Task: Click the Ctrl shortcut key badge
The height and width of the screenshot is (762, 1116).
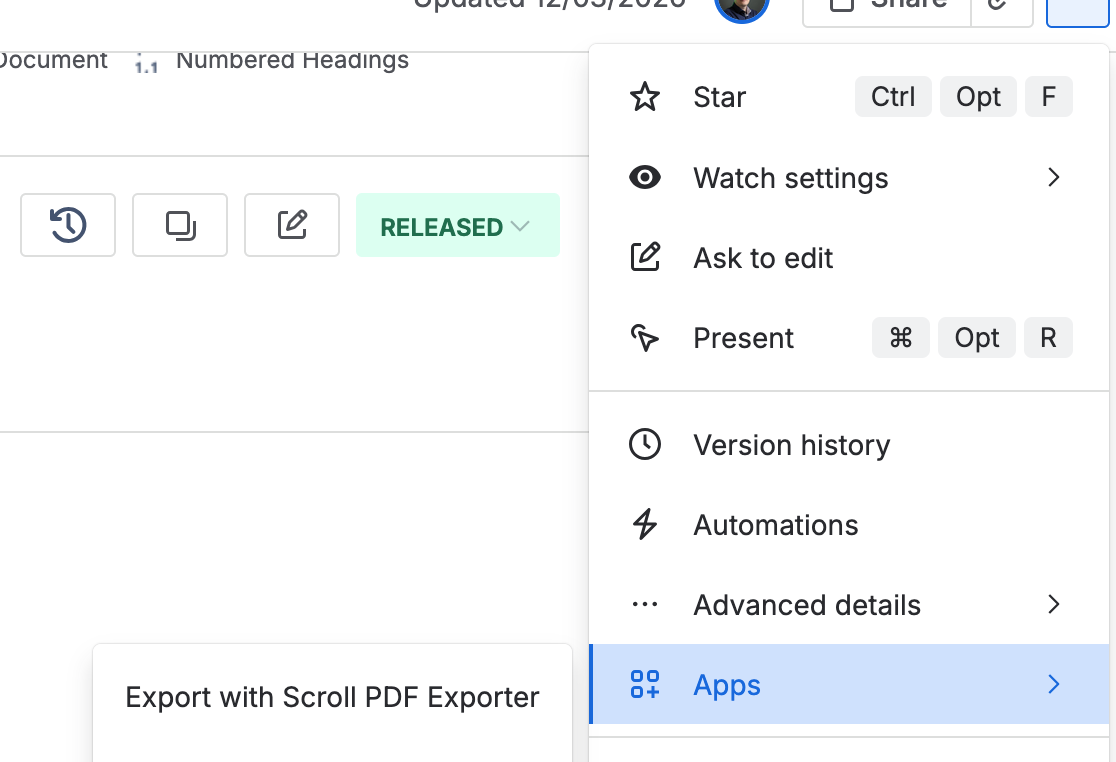Action: (x=893, y=97)
